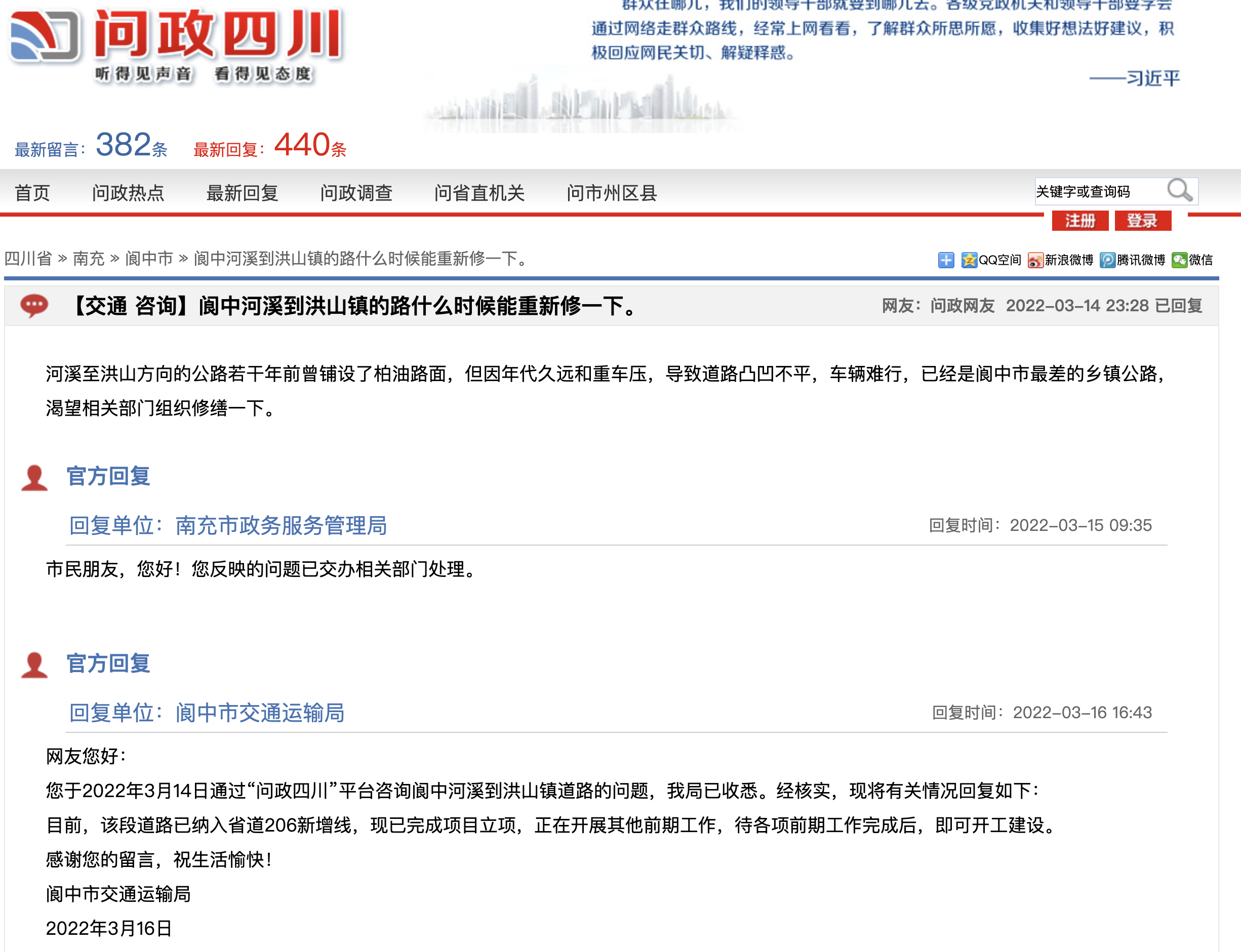The width and height of the screenshot is (1241, 952).
Task: Click 新浪微博 share text link
Action: coord(1069,260)
